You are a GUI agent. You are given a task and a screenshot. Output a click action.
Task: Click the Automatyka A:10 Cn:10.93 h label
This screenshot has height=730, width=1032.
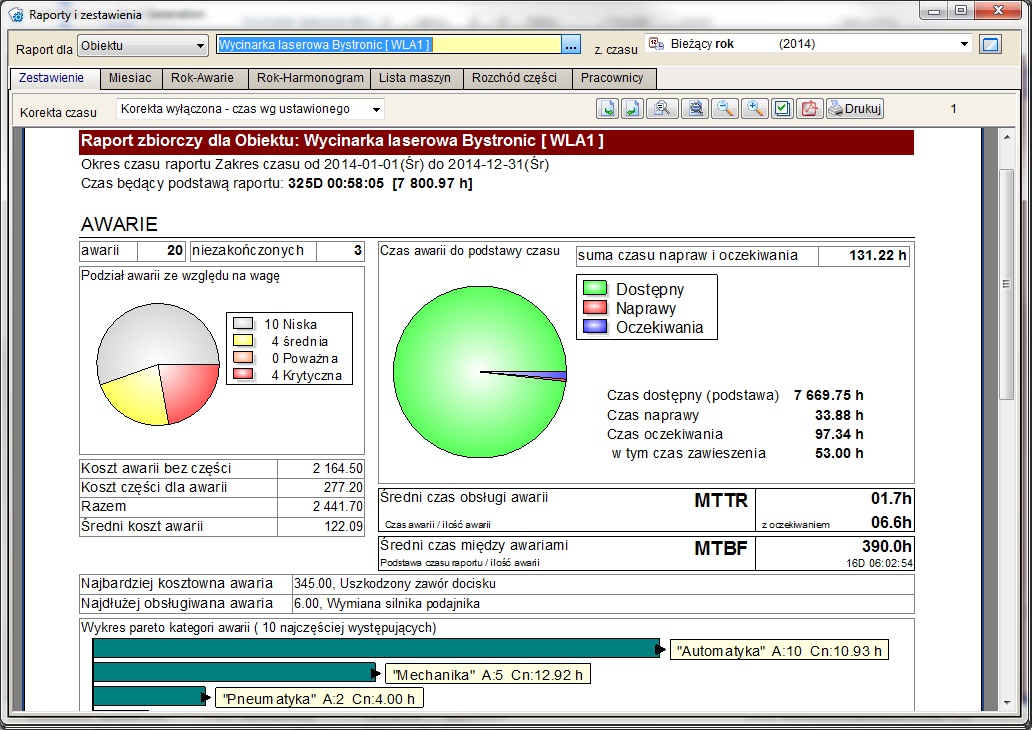pos(779,651)
